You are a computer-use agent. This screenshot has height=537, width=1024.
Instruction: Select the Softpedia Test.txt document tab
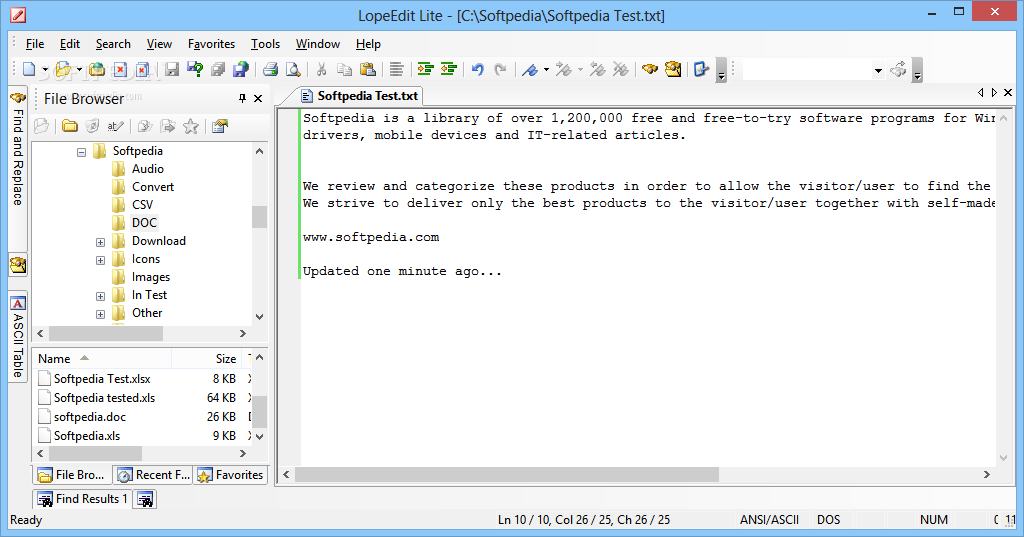359,96
